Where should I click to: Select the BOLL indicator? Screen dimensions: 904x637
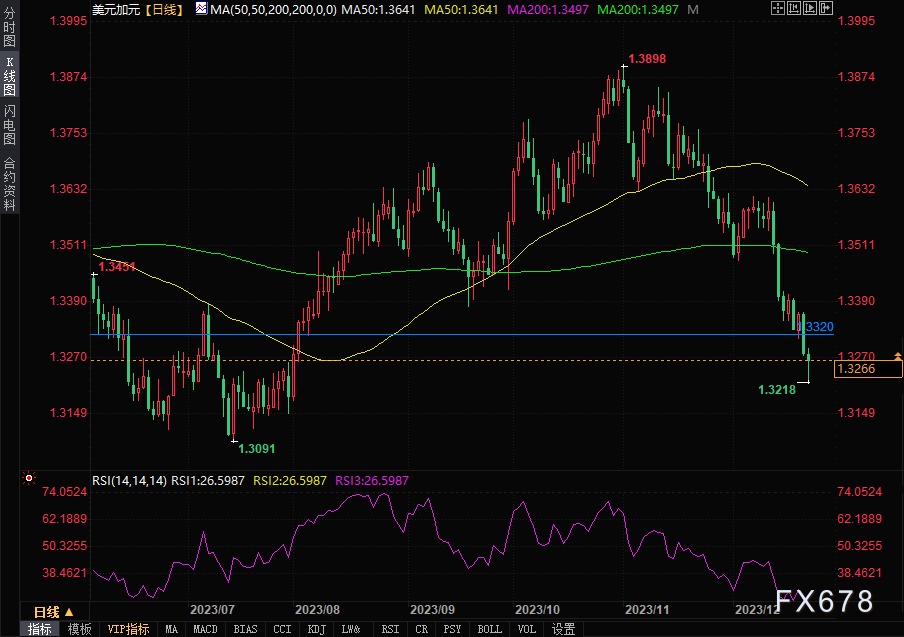489,629
